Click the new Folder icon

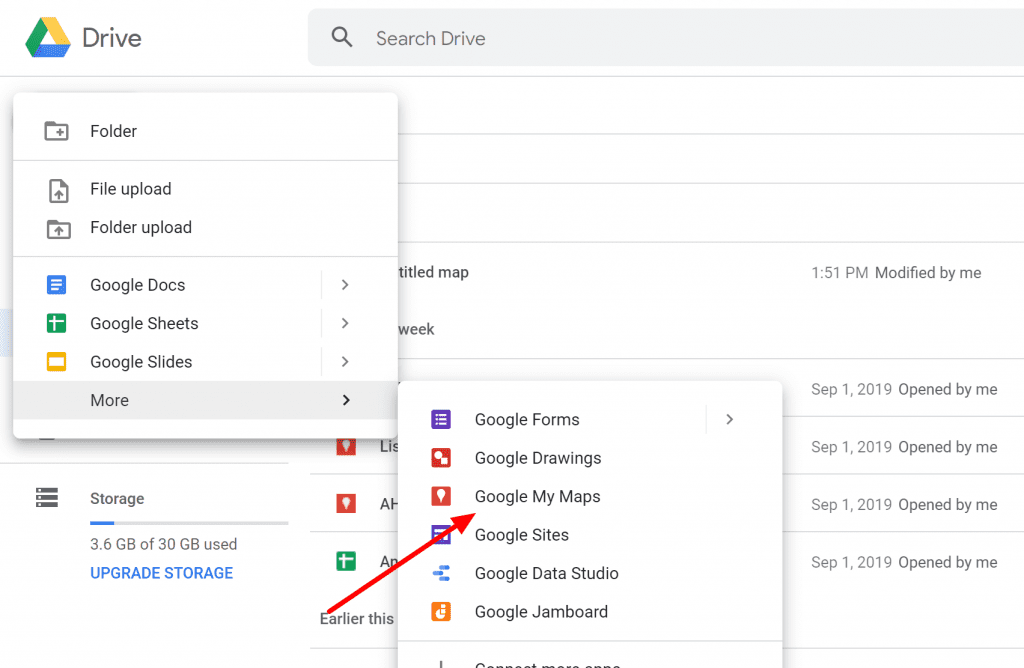(56, 131)
